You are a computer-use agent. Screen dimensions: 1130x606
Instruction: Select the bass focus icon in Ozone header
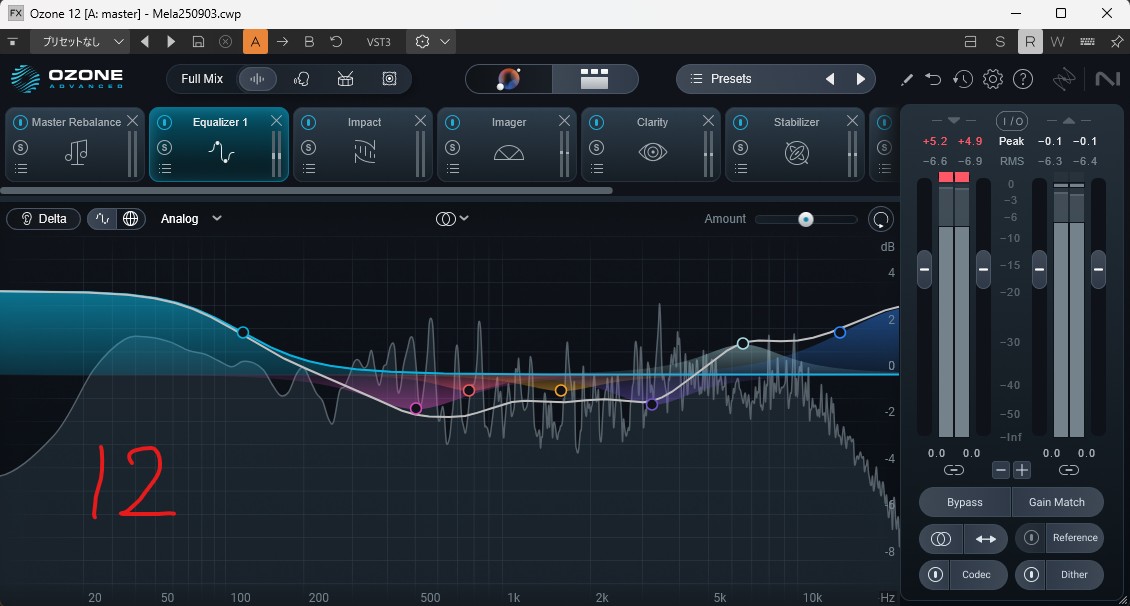(x=389, y=79)
